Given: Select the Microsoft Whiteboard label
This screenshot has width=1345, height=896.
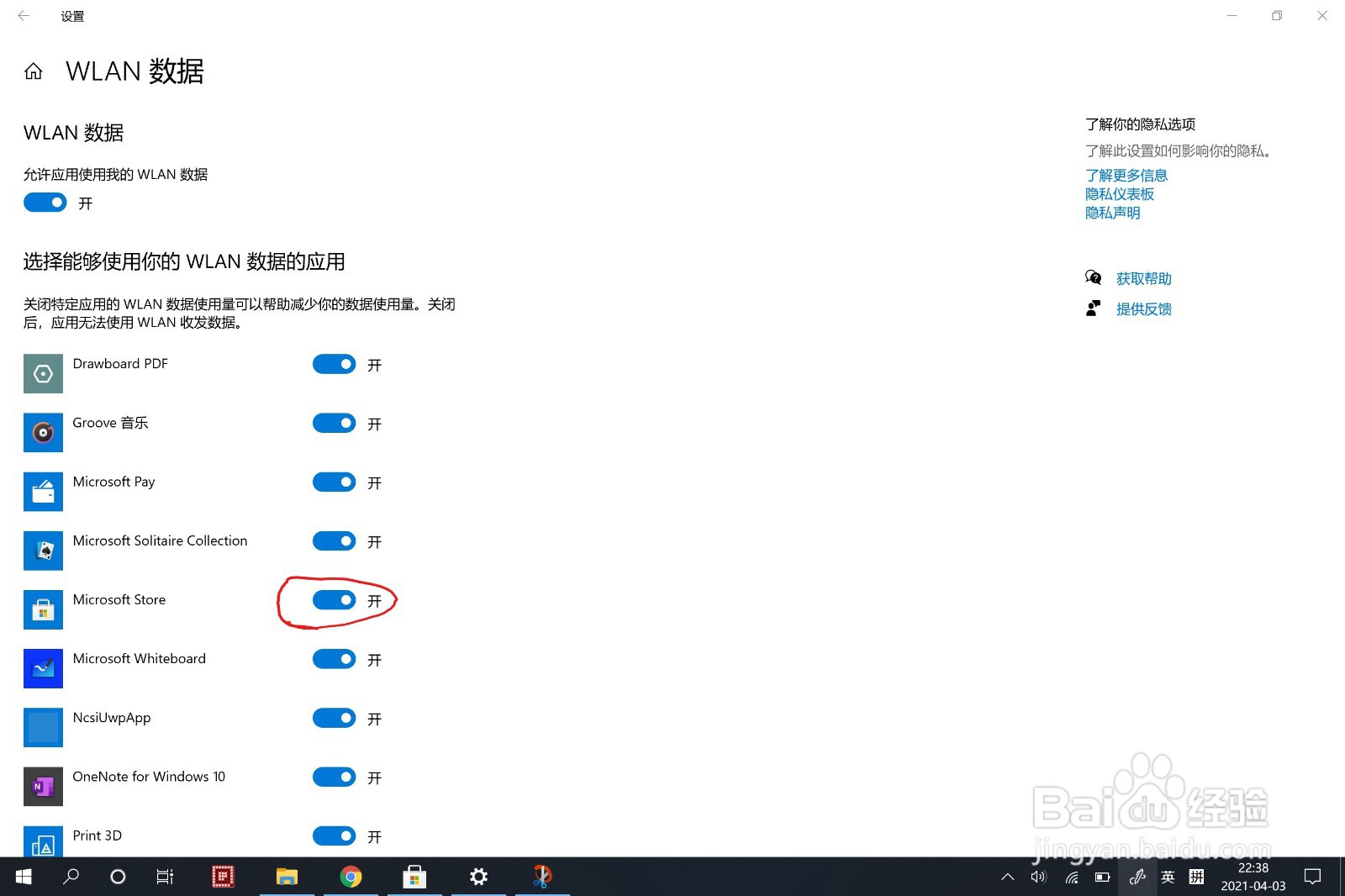Looking at the screenshot, I should [x=140, y=659].
